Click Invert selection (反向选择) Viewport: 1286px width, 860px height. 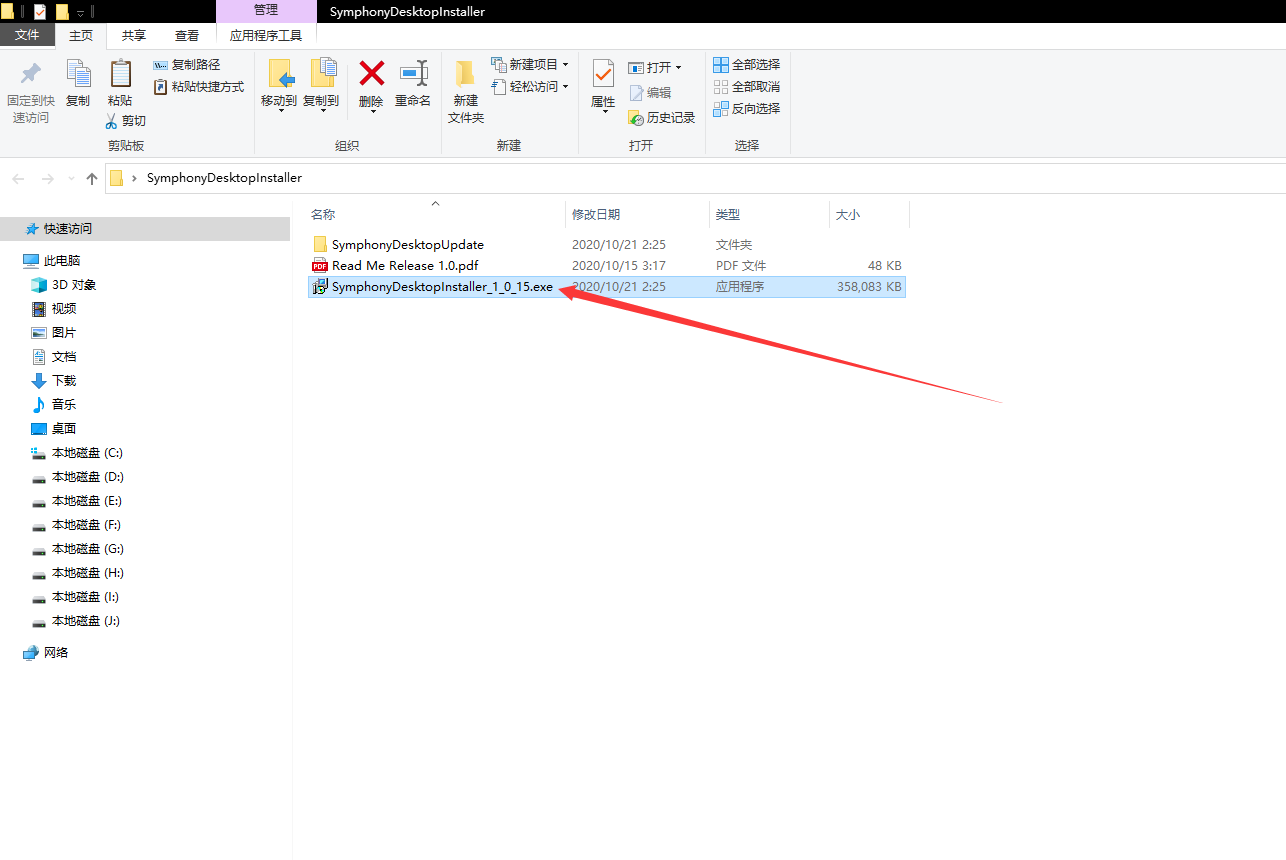tap(746, 109)
